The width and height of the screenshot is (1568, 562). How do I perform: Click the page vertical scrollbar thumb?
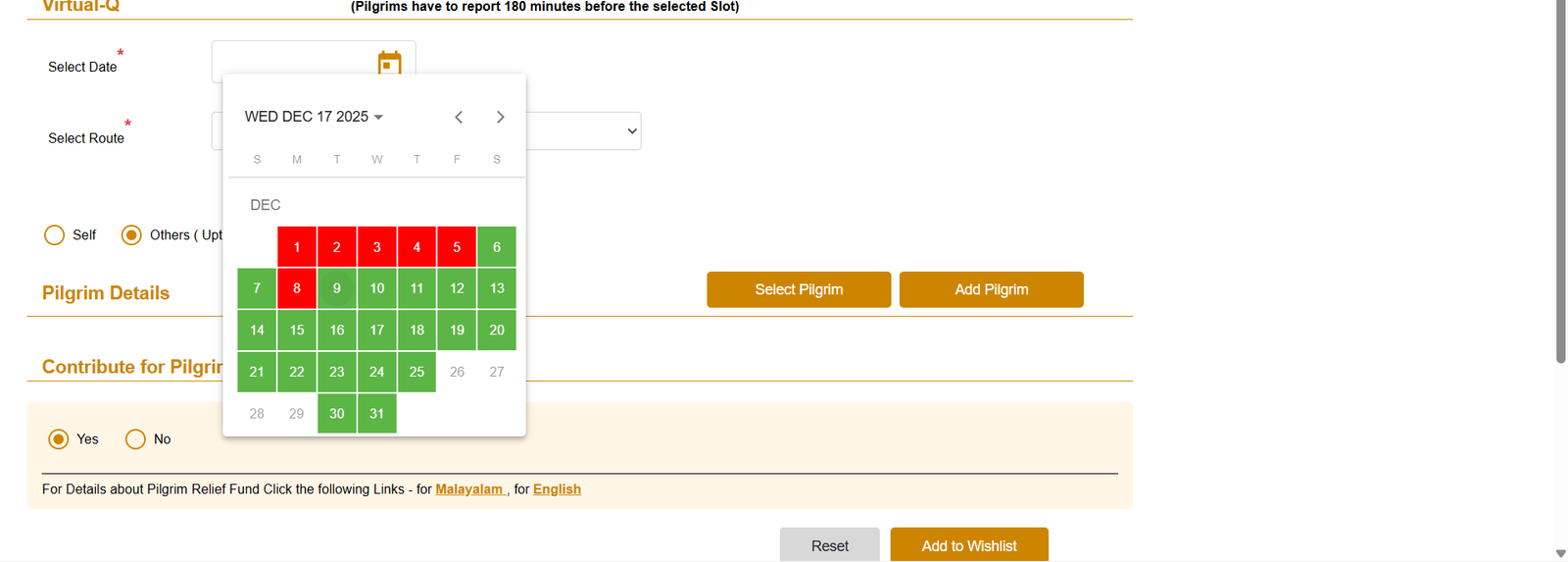pyautogui.click(x=1561, y=181)
